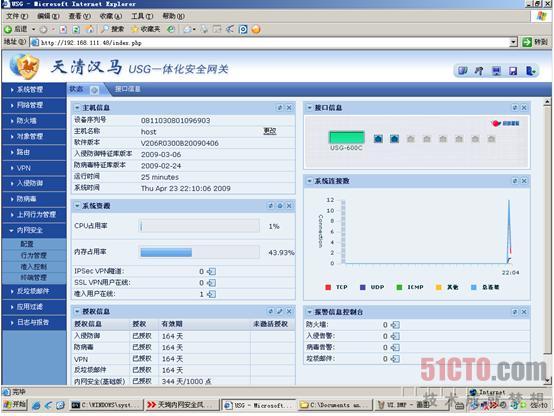Open details icon beside 防火墙 alarm count
This screenshot has height=416, width=554.
(x=395, y=325)
